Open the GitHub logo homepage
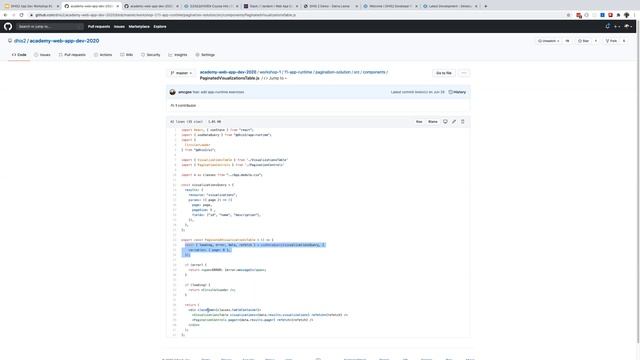 [8, 27]
